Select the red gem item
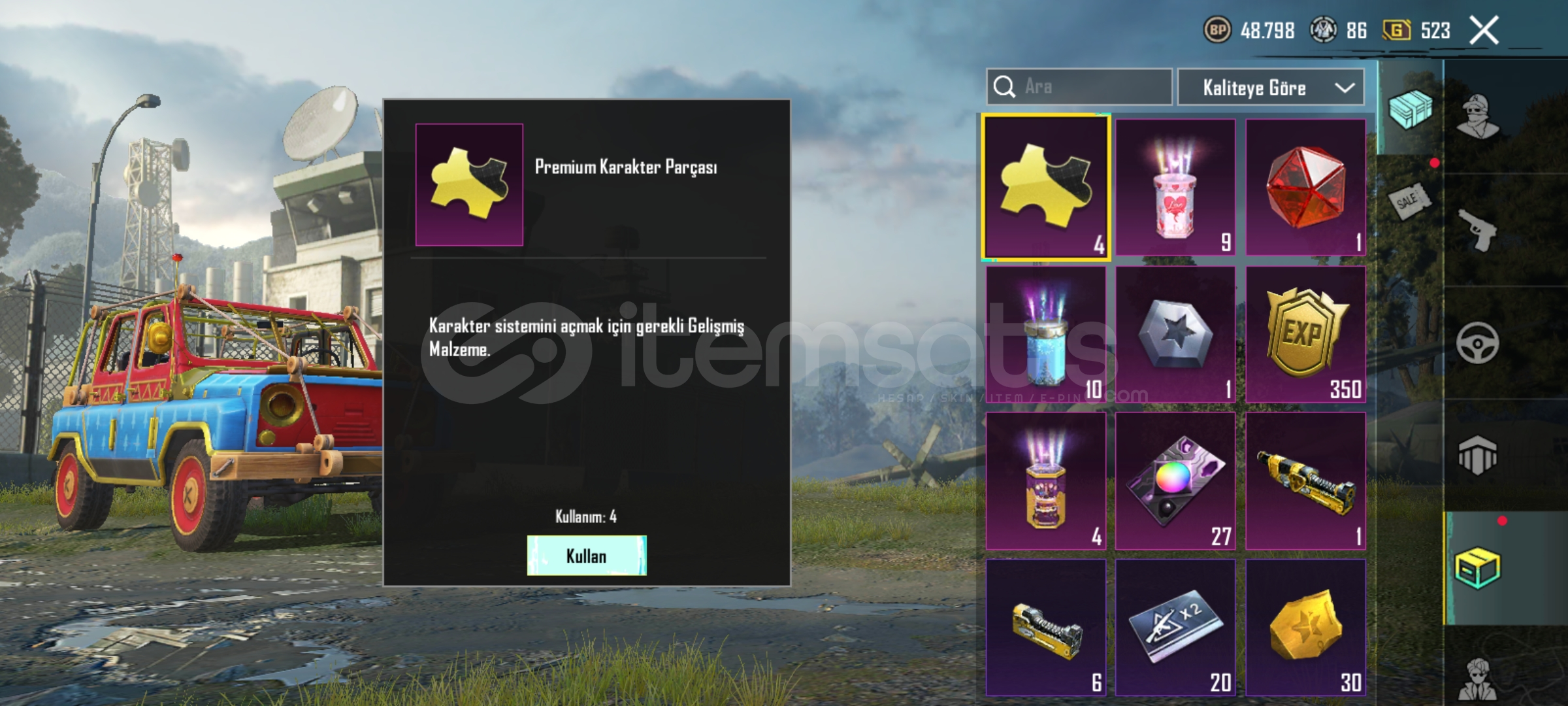This screenshot has width=1568, height=706. coord(1305,188)
